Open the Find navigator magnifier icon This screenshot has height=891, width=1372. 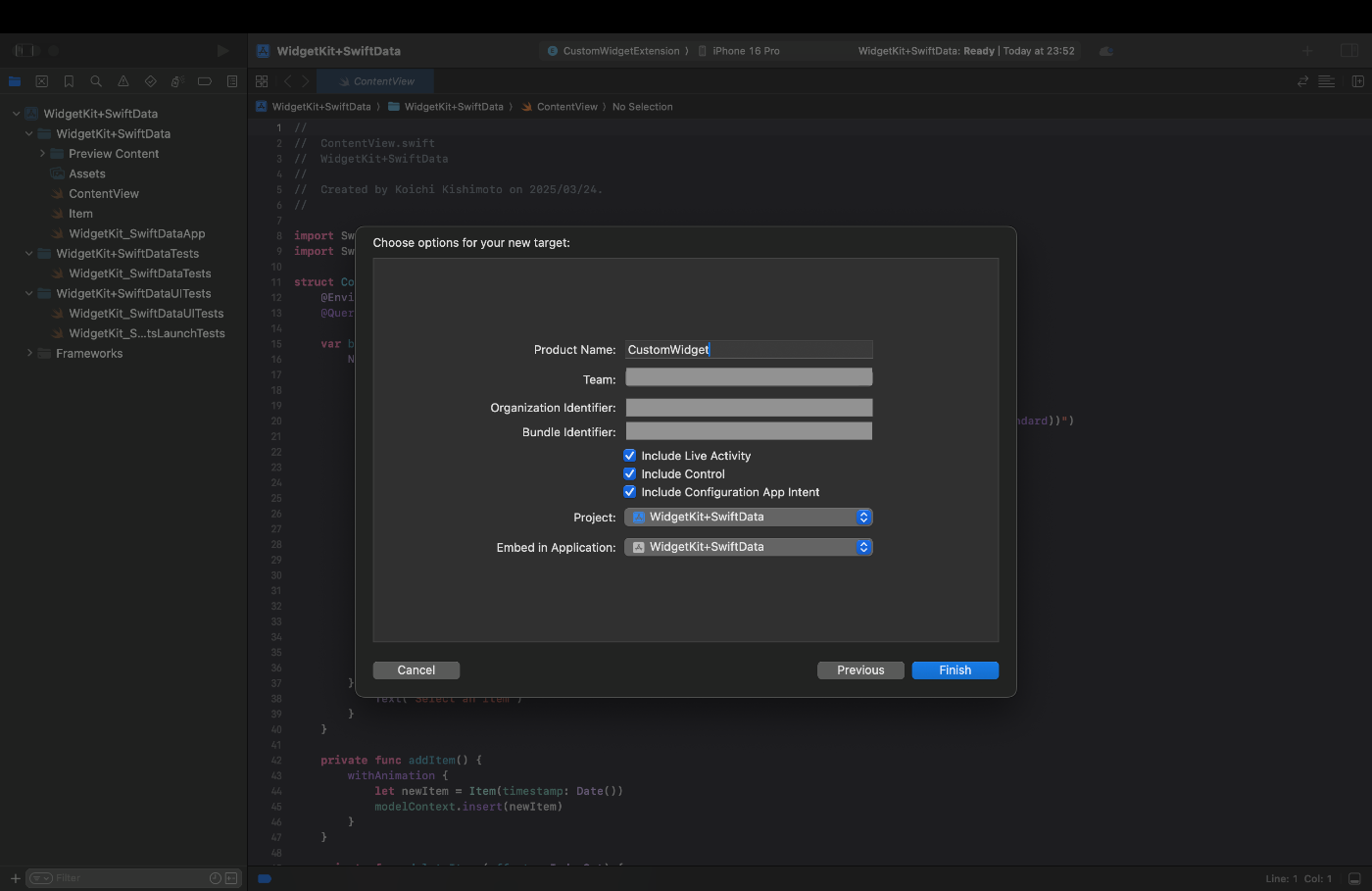pos(96,81)
